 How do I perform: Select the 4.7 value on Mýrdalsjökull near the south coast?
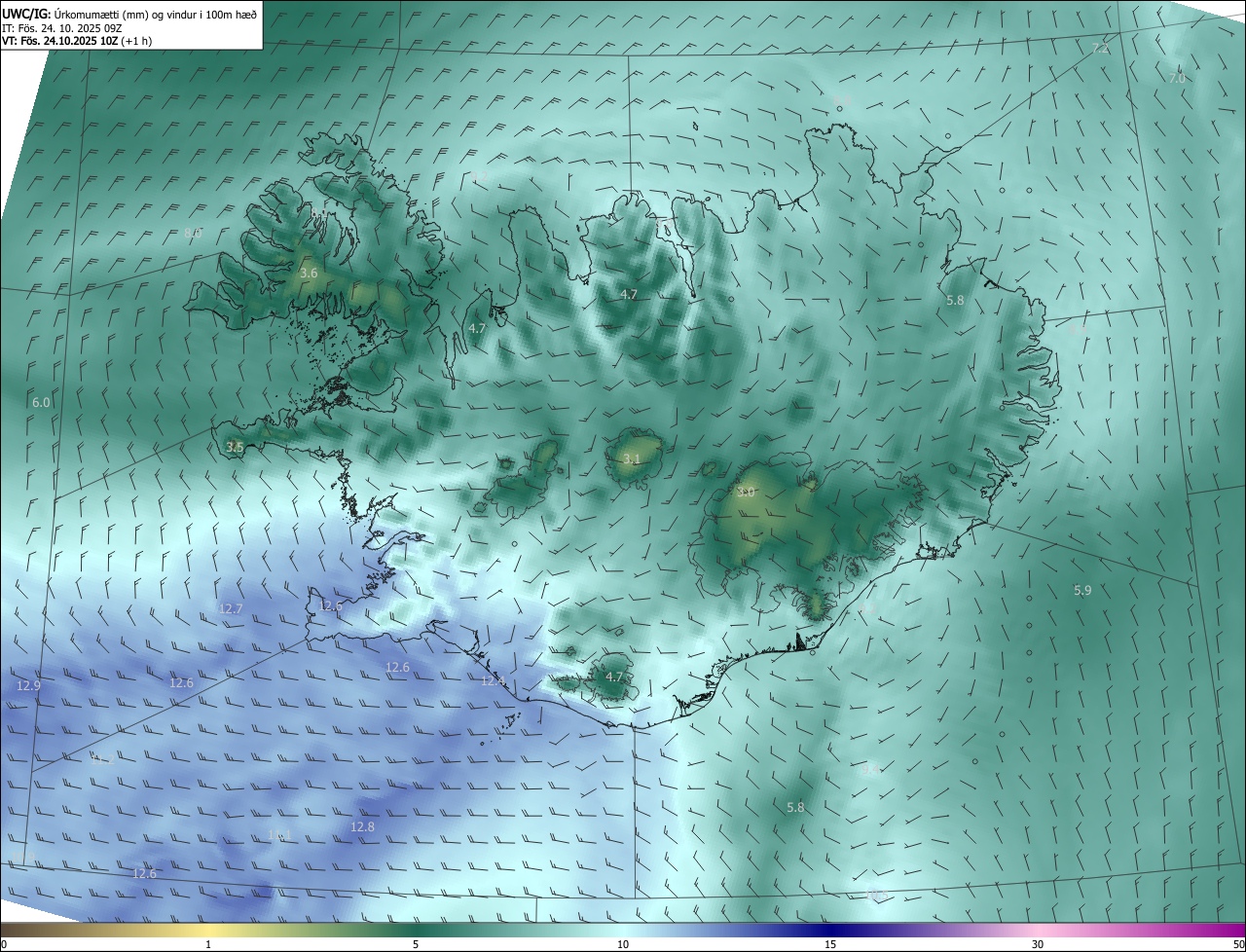[614, 677]
